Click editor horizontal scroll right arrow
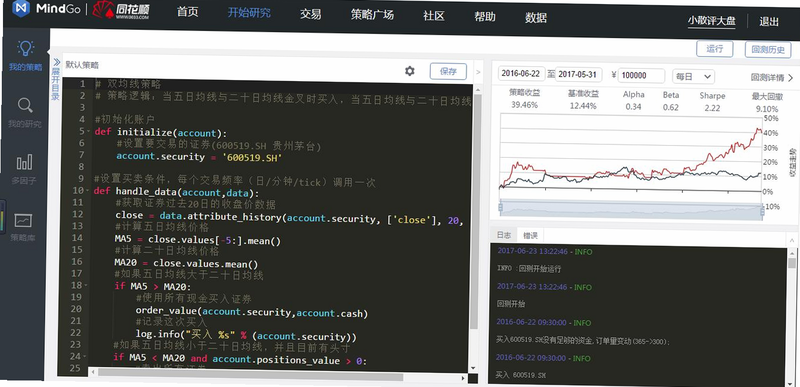Screen dimensions: 800x387 pyautogui.click(x=462, y=378)
